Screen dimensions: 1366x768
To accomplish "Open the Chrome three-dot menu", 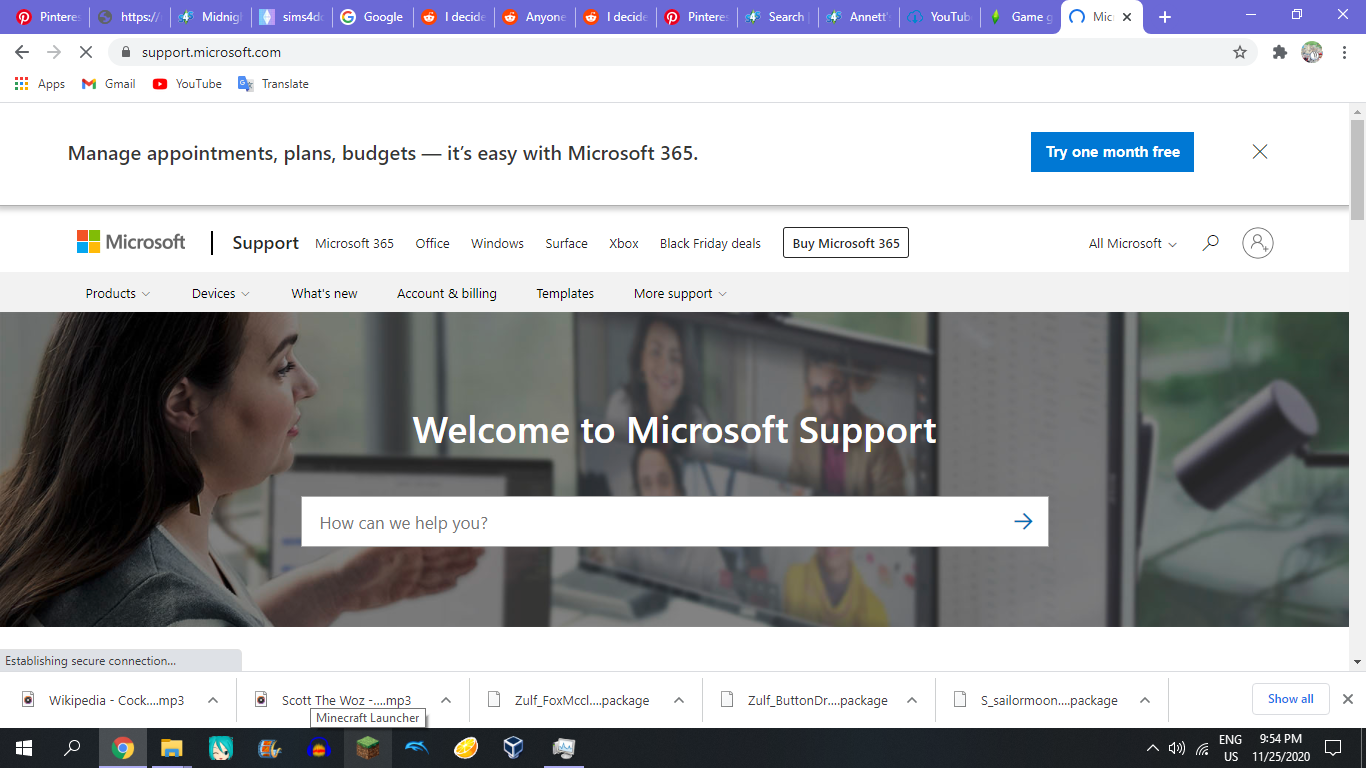I will pos(1343,52).
